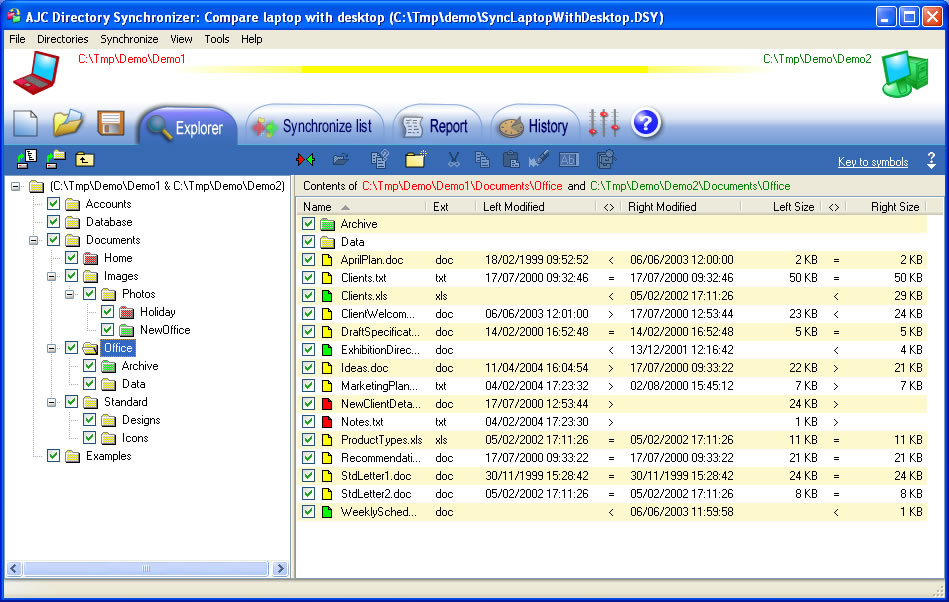Viewport: 949px width, 602px height.
Task: Click the file properties icon with question mark
Action: click(379, 160)
